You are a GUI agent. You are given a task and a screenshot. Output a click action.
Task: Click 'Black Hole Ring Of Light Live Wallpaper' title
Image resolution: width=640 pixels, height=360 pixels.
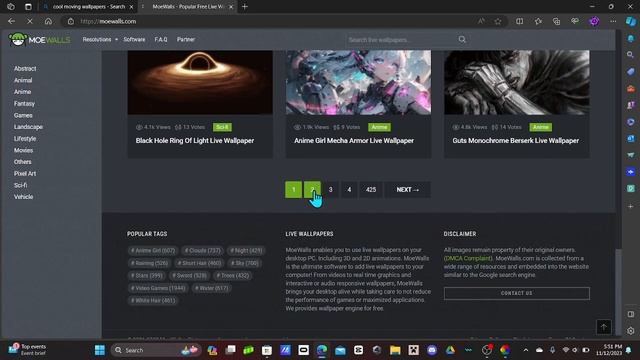tap(195, 140)
